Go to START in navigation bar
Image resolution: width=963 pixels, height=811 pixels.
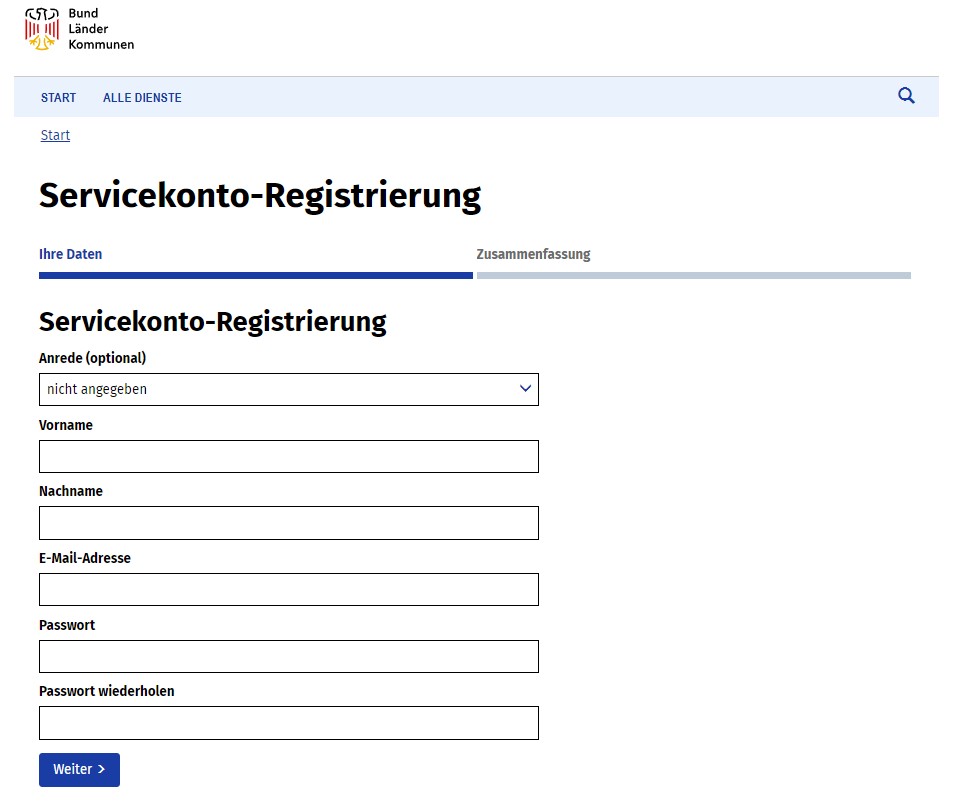click(58, 98)
